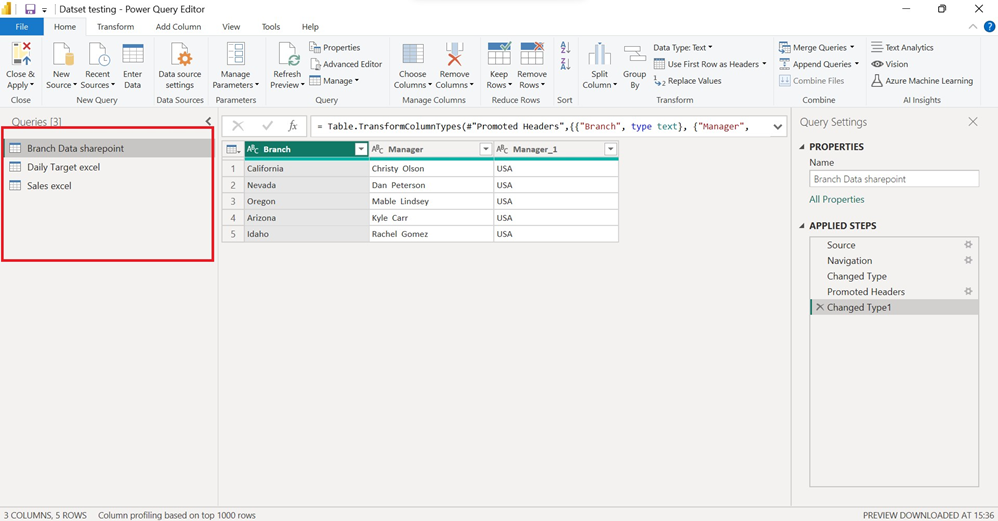Click the table corner menu icon
The width and height of the screenshot is (998, 521).
click(x=233, y=149)
